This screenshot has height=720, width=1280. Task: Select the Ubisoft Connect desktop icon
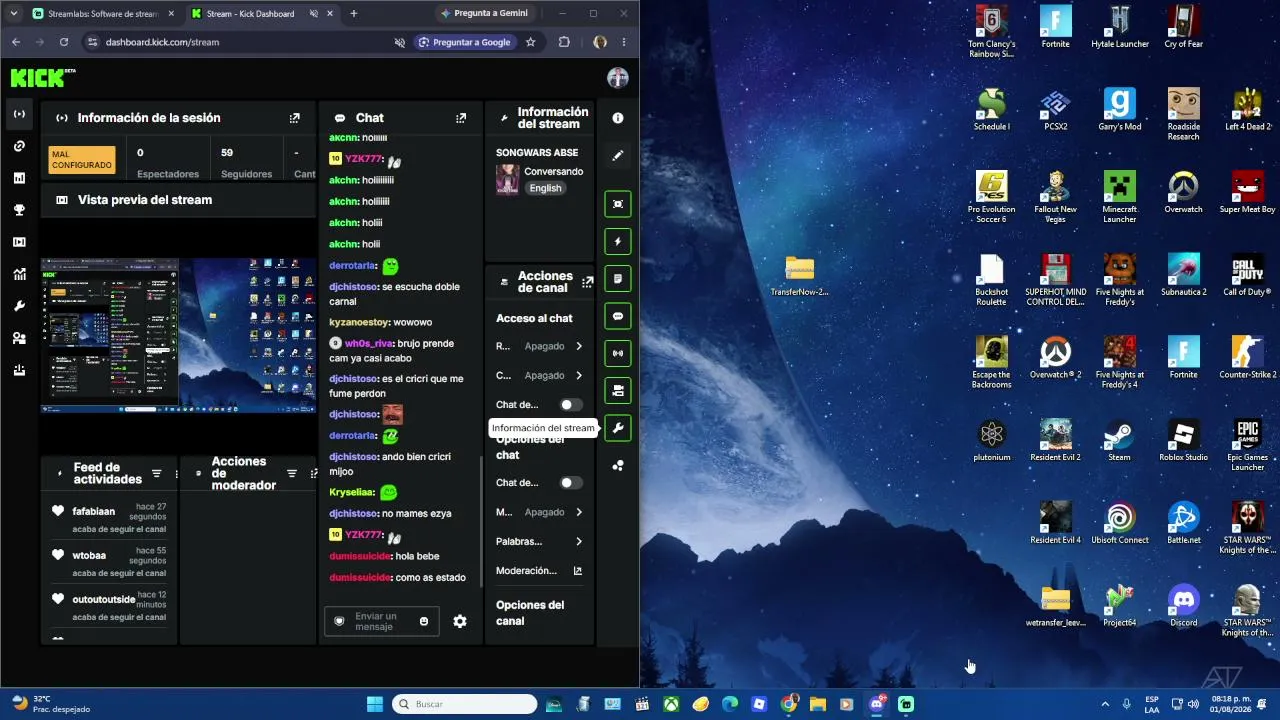click(1119, 524)
